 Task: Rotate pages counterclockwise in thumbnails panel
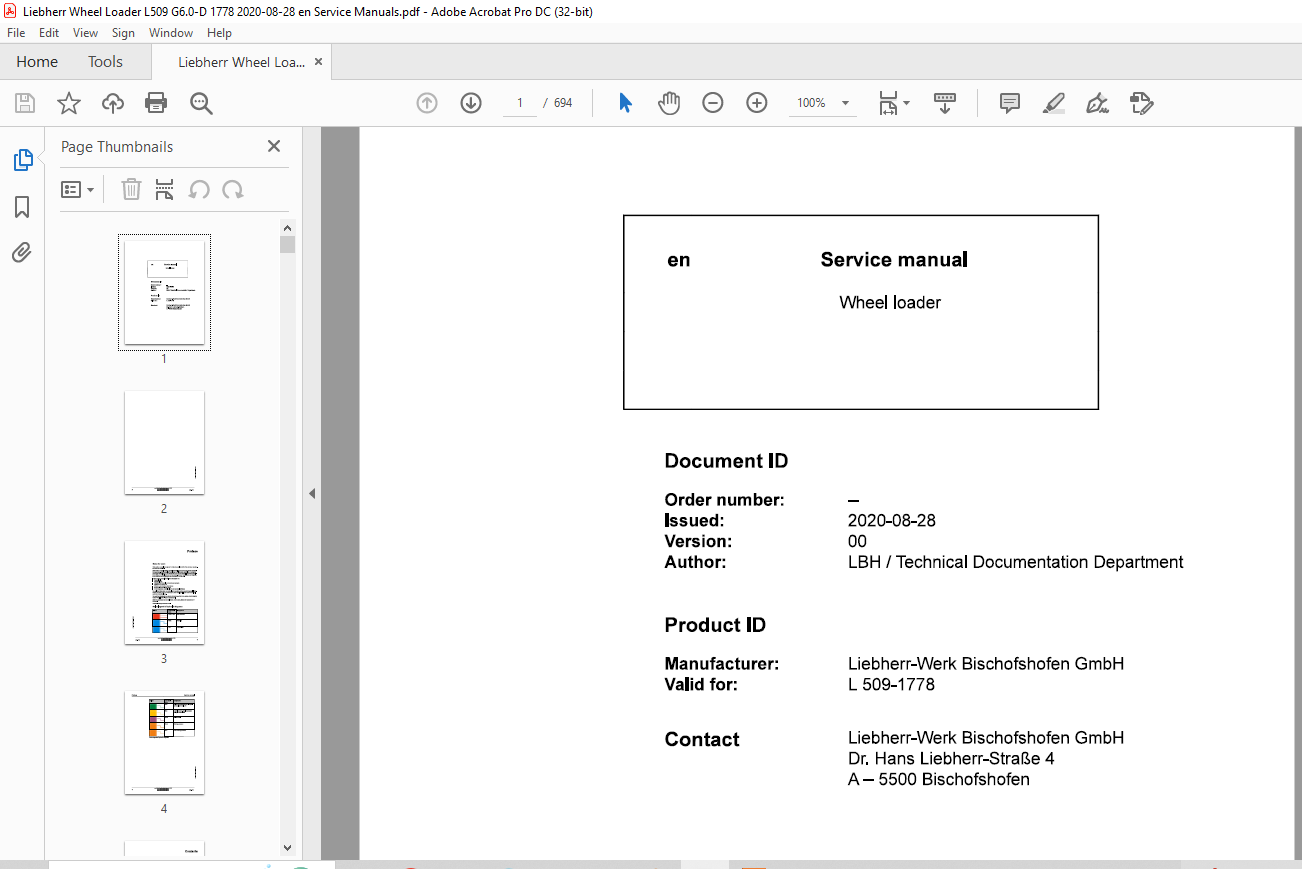coord(199,189)
